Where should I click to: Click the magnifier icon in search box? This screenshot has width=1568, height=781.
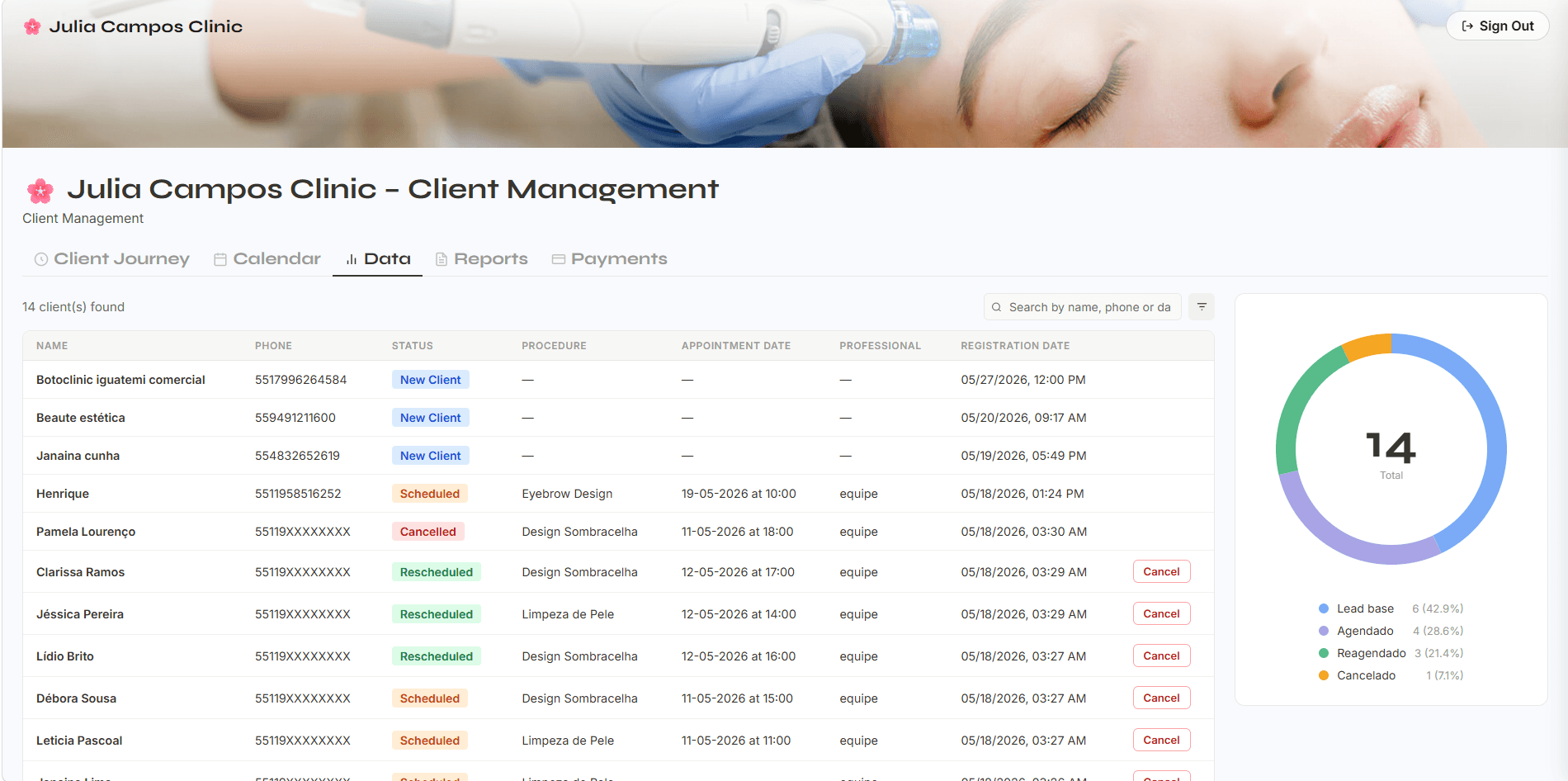(x=996, y=307)
